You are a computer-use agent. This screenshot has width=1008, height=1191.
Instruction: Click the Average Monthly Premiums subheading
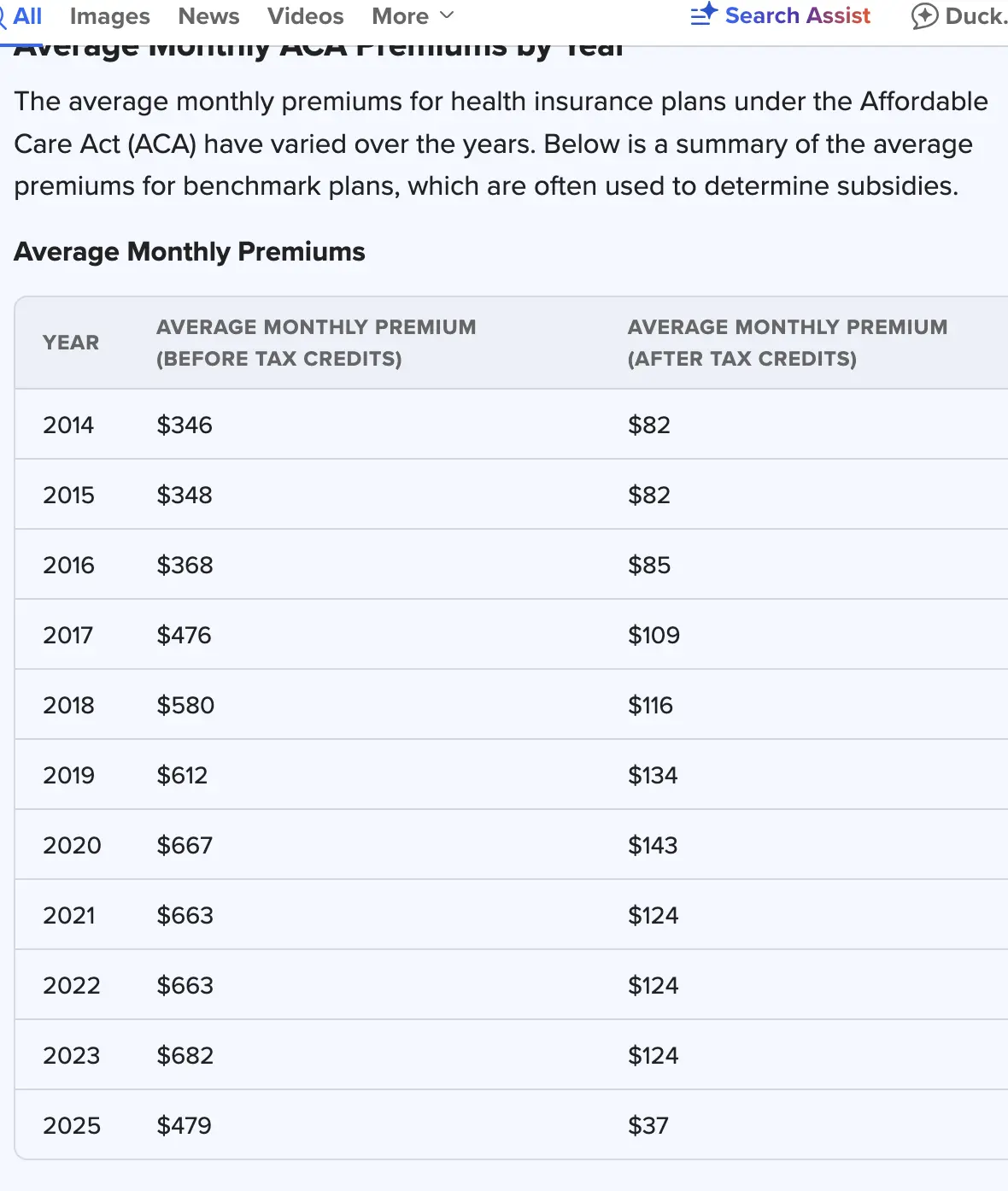190,252
